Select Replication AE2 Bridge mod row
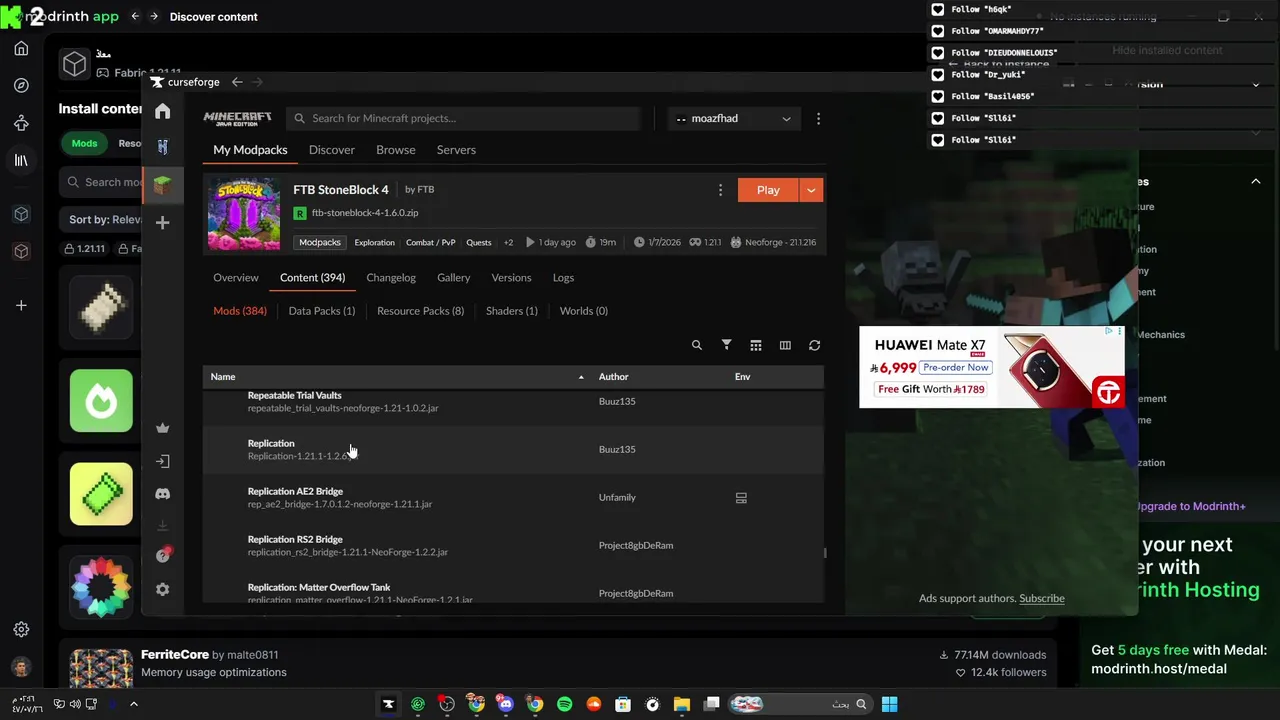Screen dimensions: 1280x720 pyautogui.click(x=513, y=497)
